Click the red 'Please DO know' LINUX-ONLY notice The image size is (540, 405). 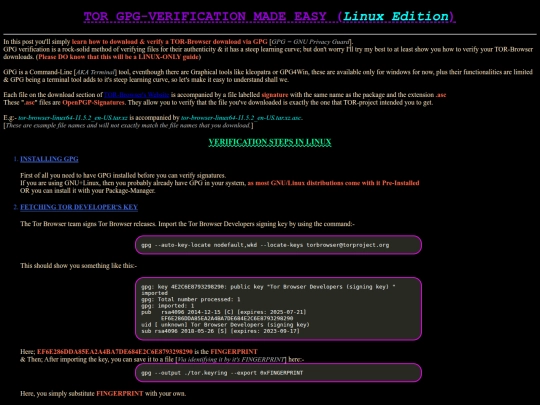click(x=118, y=57)
